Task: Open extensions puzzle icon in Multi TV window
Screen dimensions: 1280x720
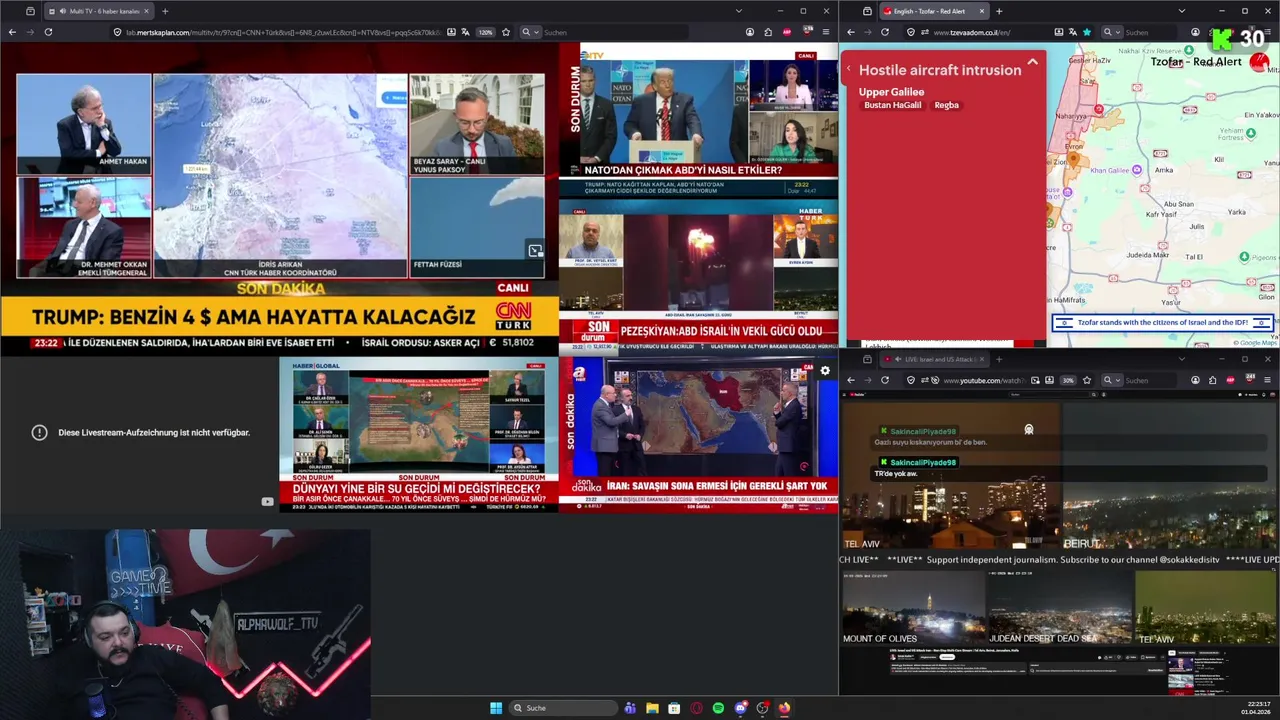Action: [x=768, y=32]
